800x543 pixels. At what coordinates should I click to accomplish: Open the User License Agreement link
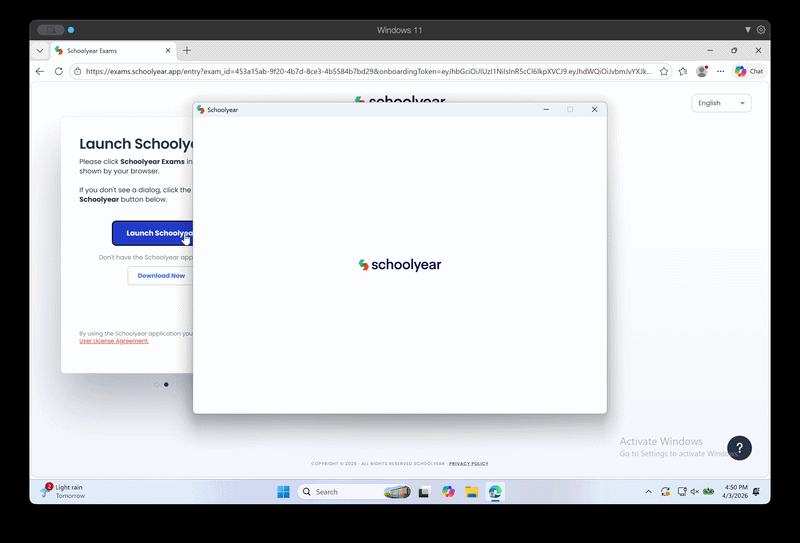pyautogui.click(x=114, y=341)
